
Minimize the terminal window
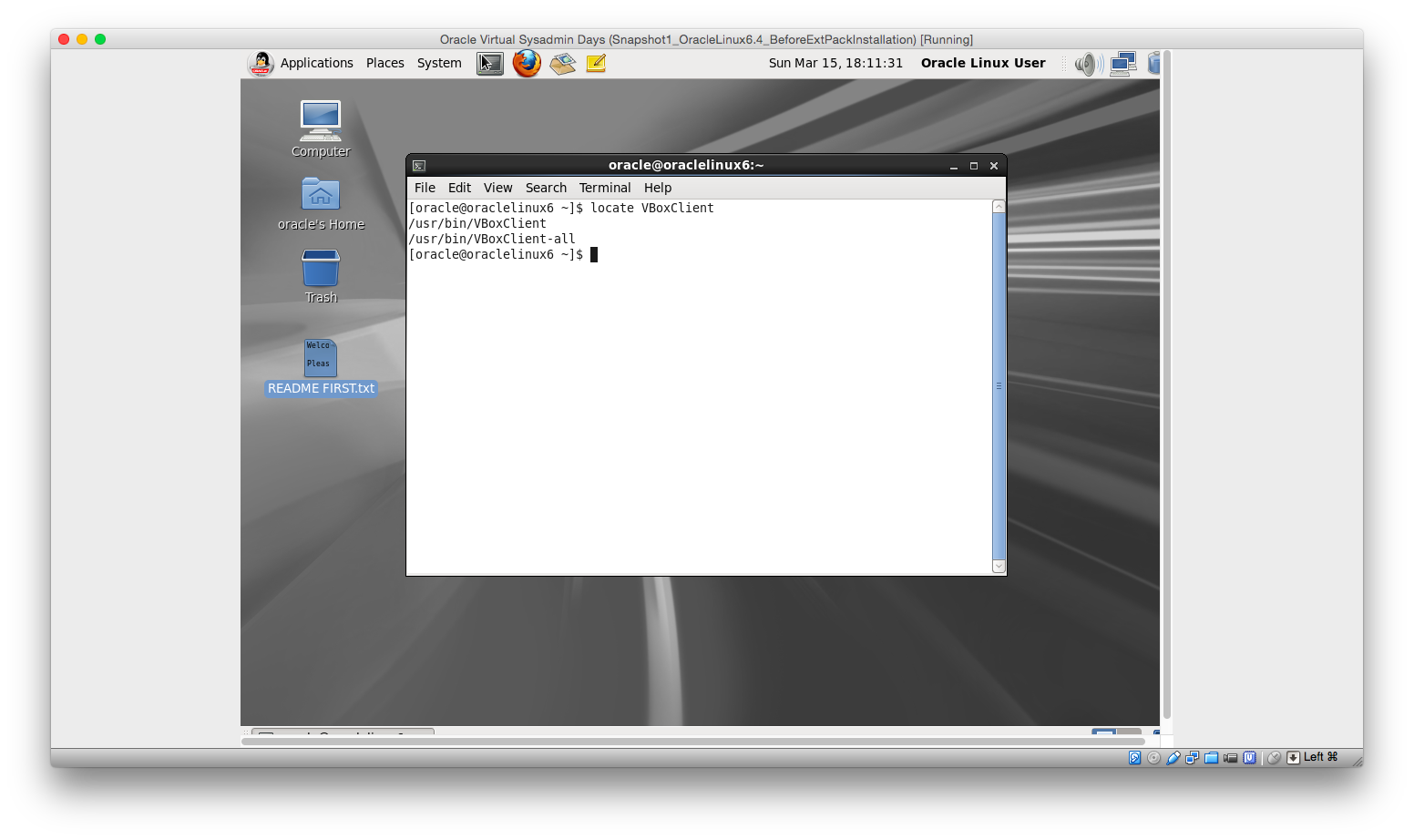pos(954,166)
